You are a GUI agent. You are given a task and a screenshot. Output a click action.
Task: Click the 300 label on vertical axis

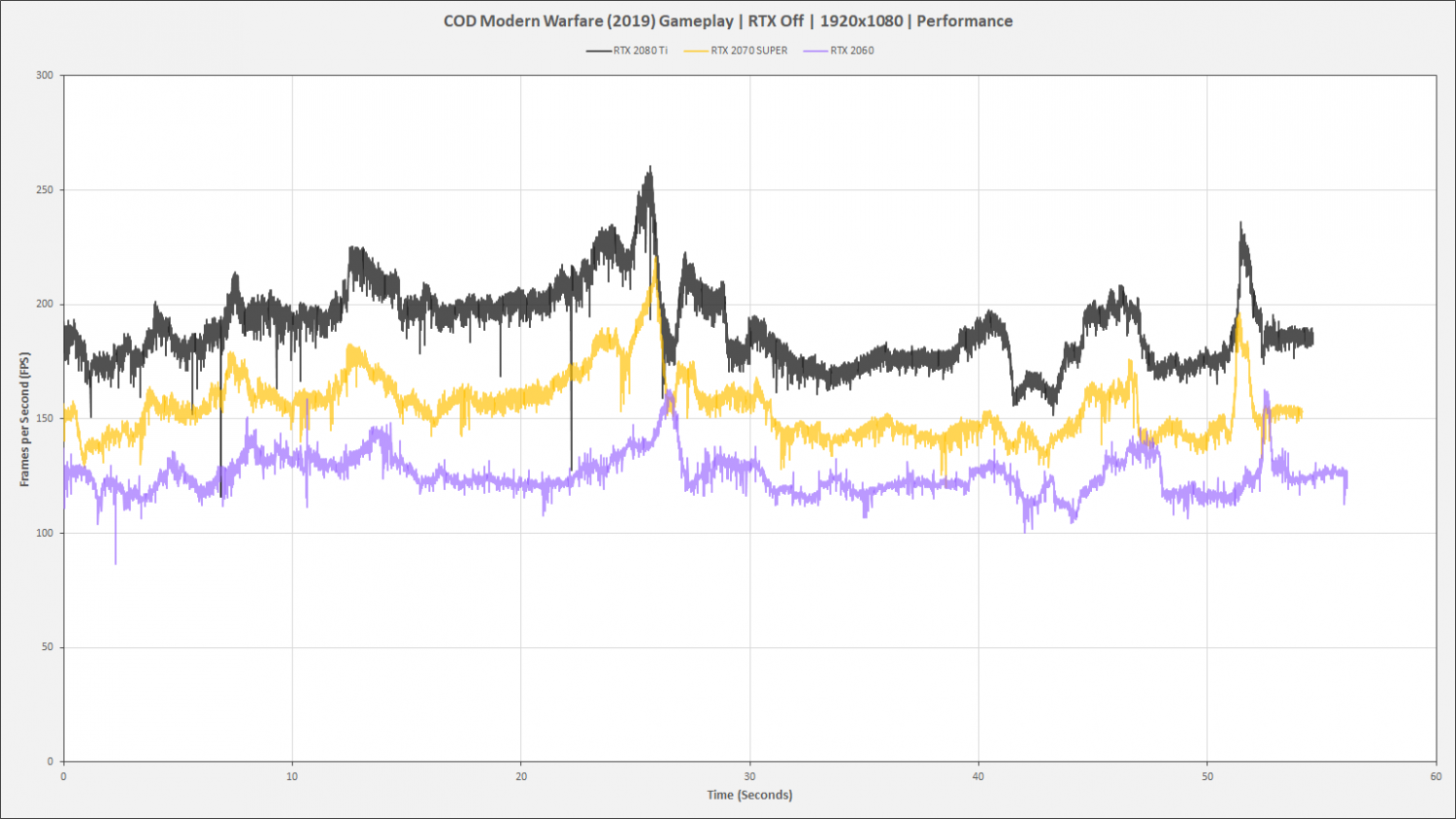45,75
